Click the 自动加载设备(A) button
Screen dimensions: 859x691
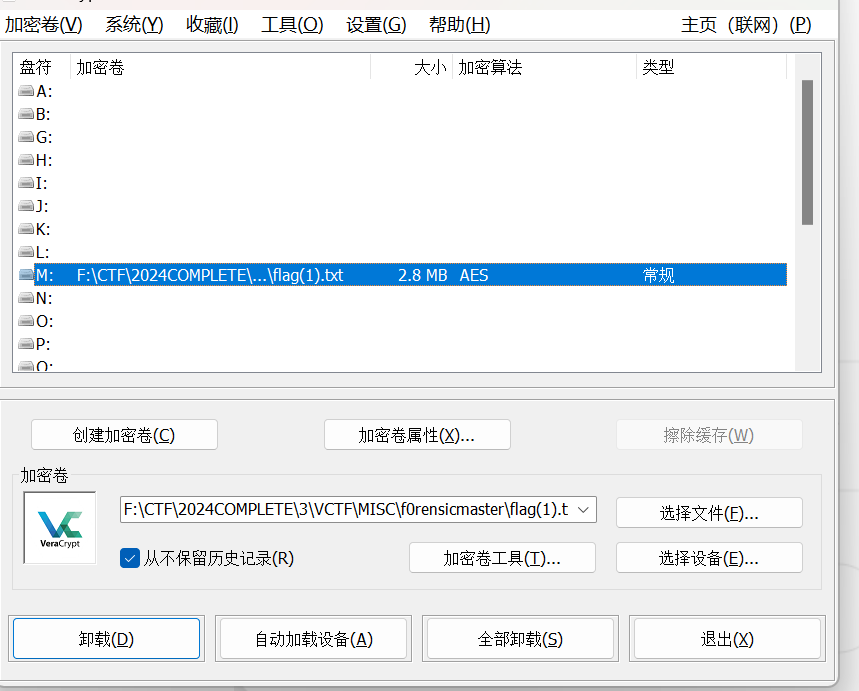313,638
